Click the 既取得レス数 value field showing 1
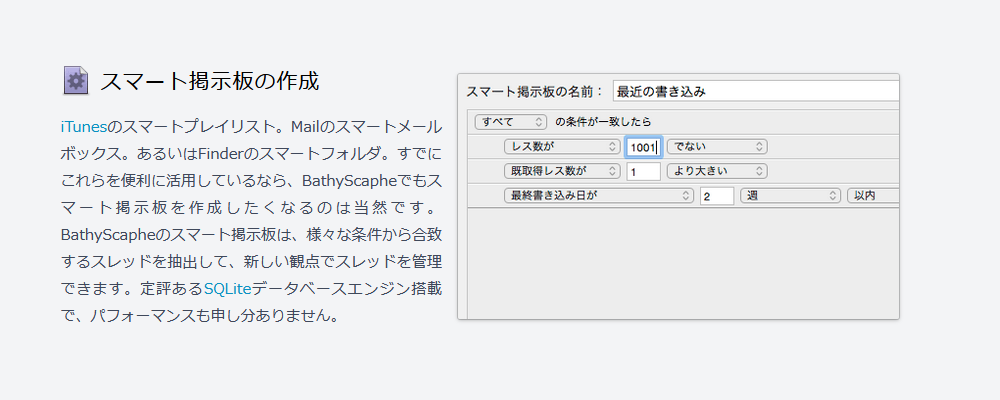The width and height of the screenshot is (1000, 400). point(643,172)
